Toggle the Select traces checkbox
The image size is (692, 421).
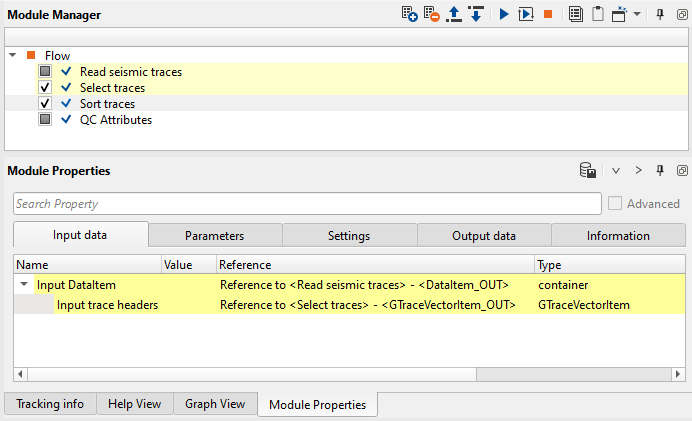tap(45, 88)
